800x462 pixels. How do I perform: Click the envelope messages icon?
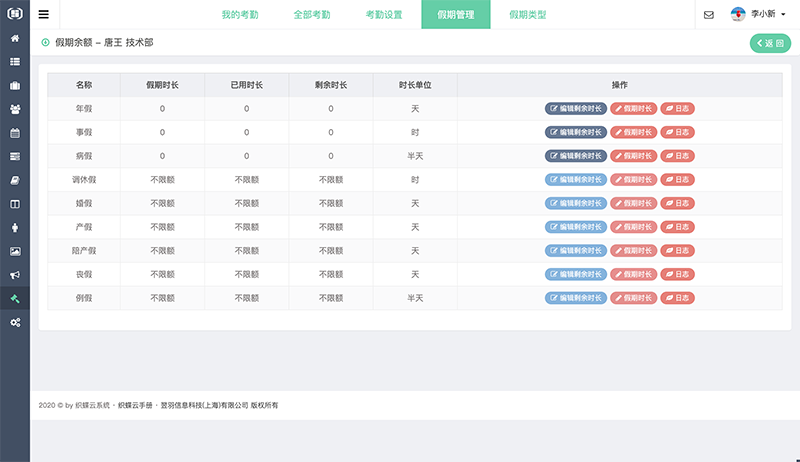click(709, 15)
